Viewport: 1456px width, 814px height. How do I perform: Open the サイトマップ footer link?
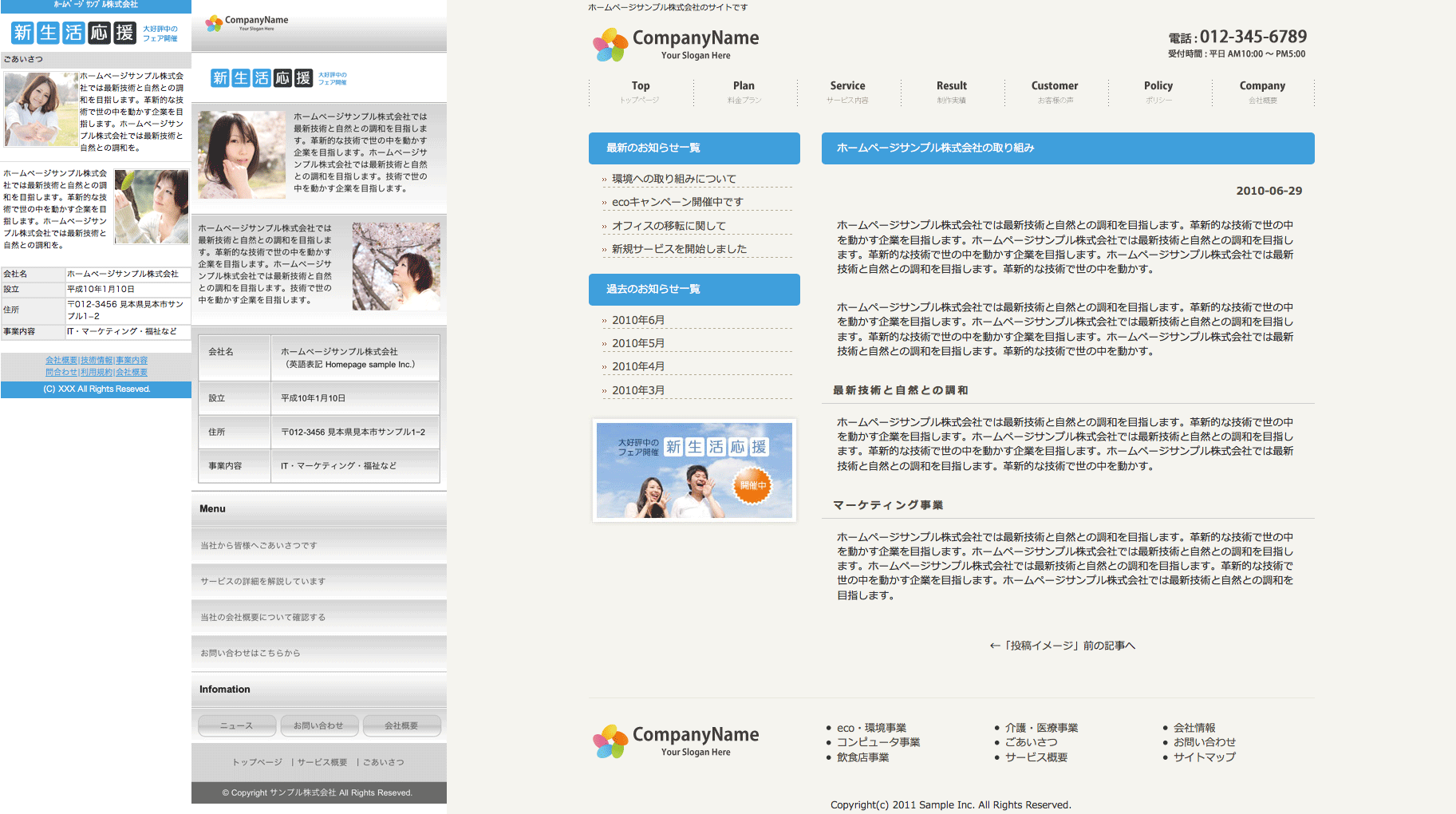[1204, 757]
